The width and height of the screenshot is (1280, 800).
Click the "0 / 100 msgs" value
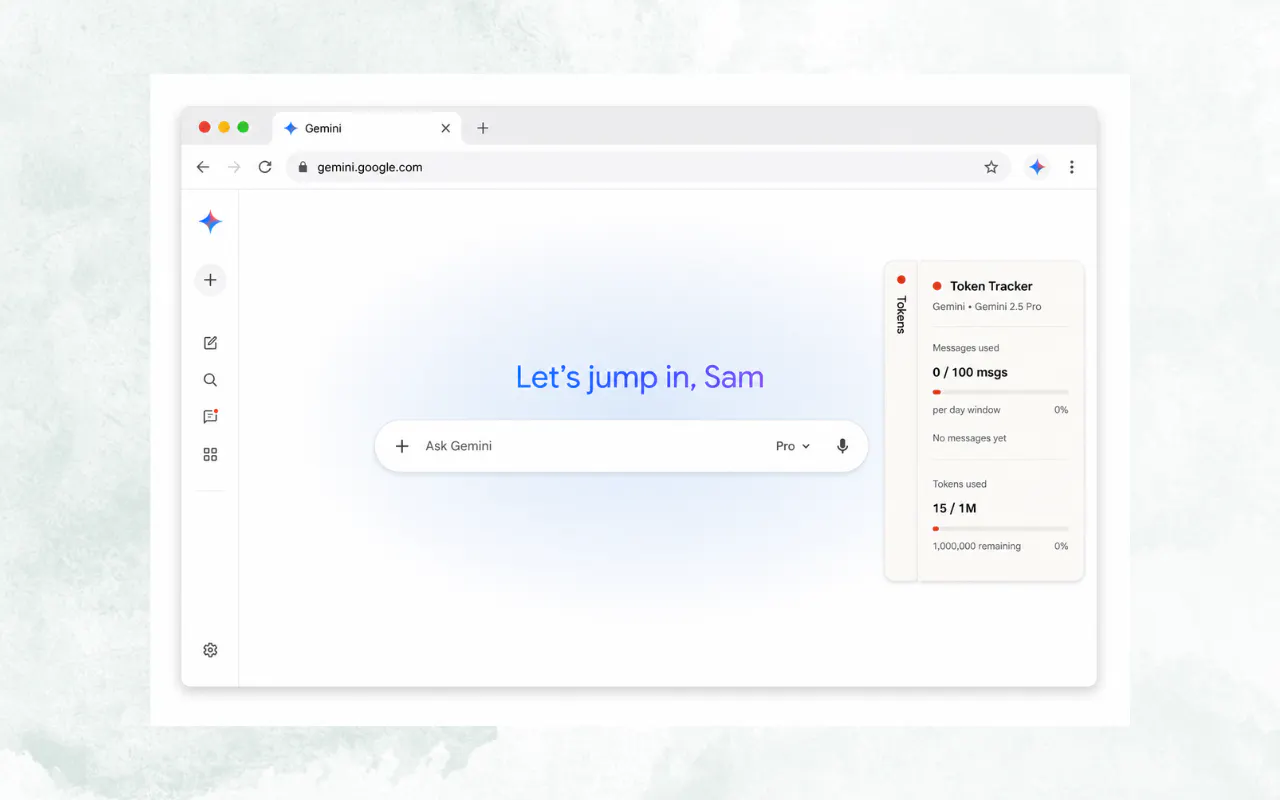pyautogui.click(x=970, y=372)
